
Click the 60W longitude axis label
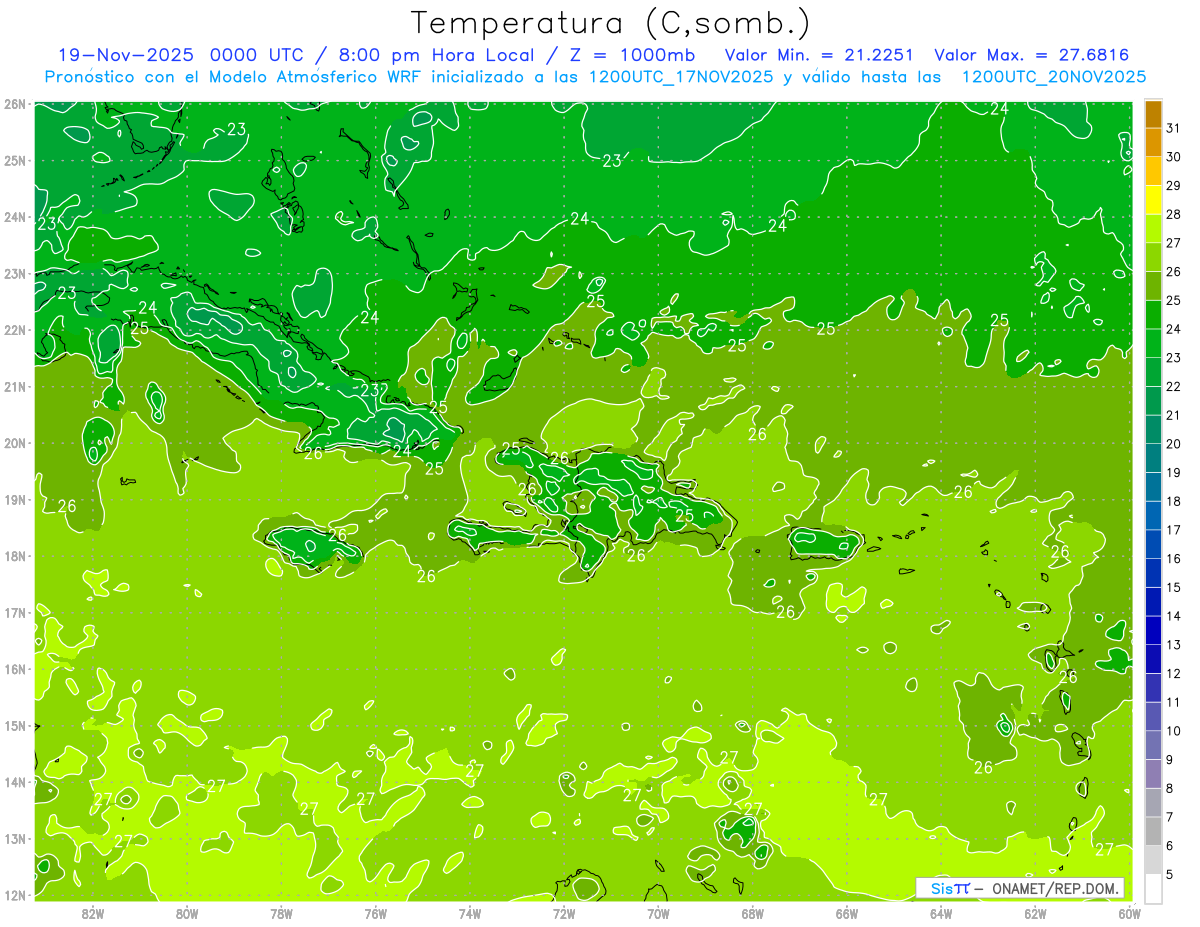pyautogui.click(x=1129, y=914)
